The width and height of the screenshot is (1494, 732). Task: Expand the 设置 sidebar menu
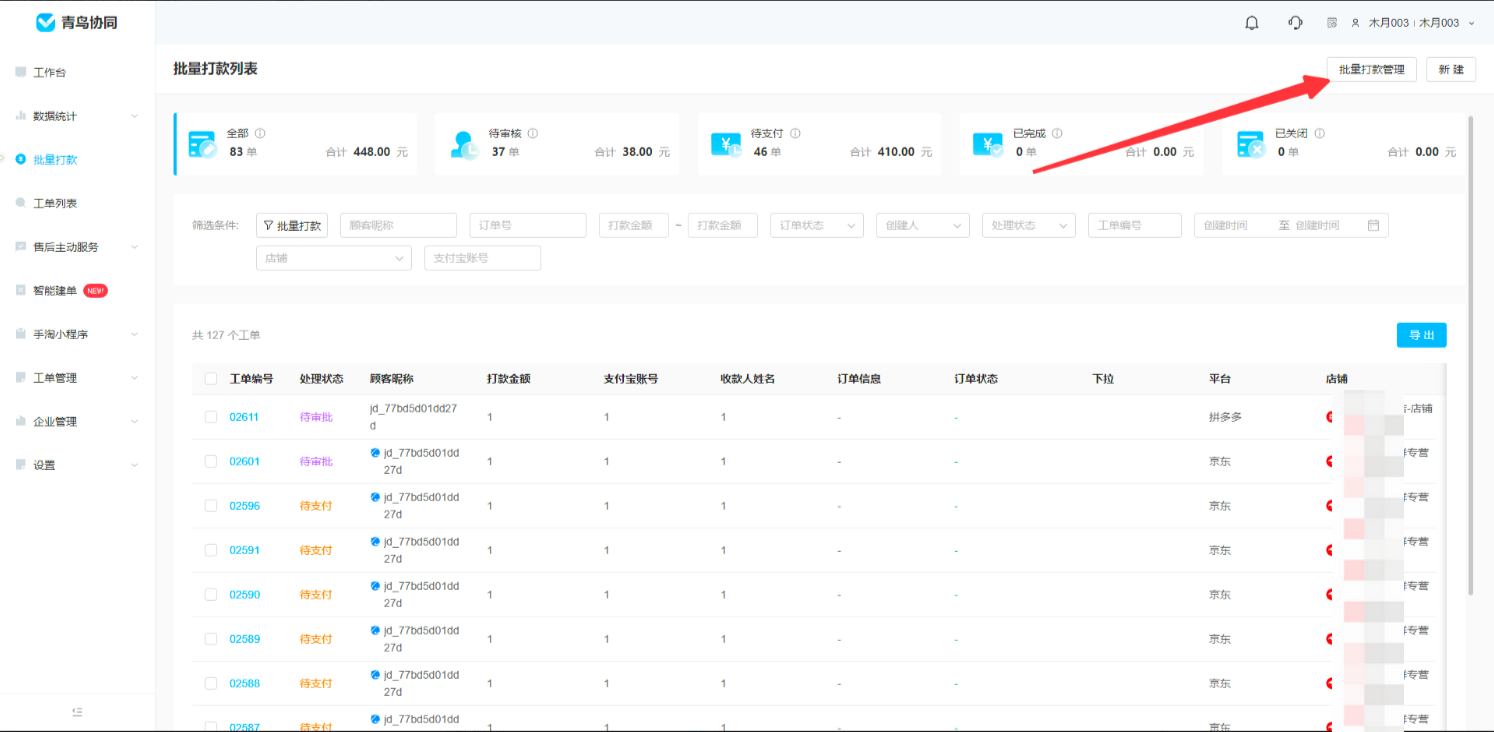[135, 465]
